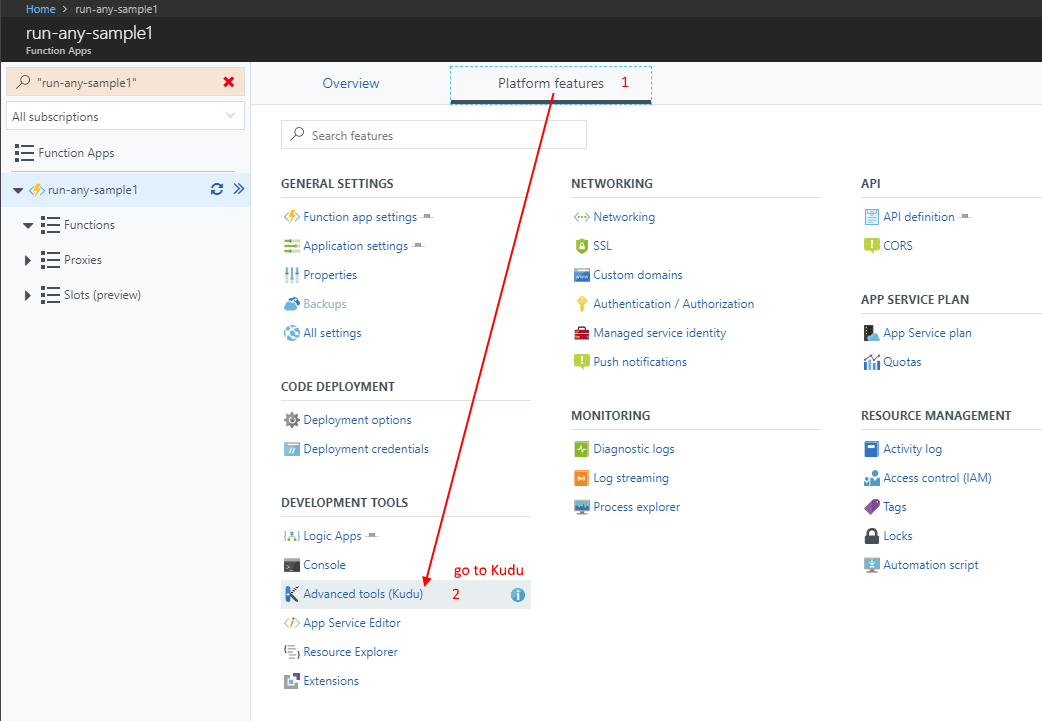
Task: Clear the search filter with red X
Action: click(x=229, y=82)
